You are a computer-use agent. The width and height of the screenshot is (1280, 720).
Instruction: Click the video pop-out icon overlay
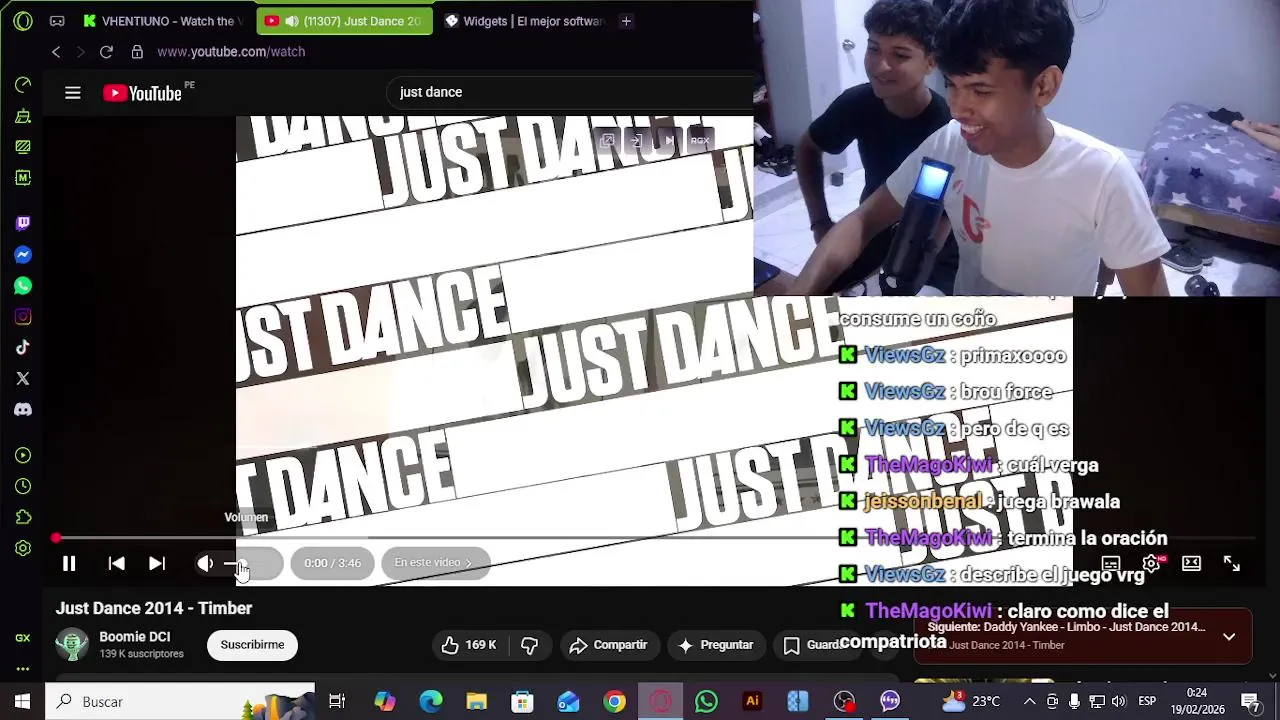point(607,141)
